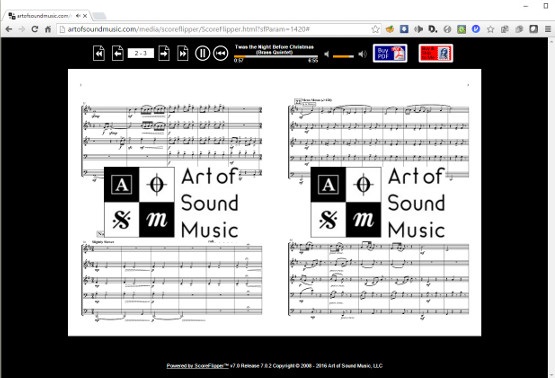Viewport: 555px width, 378px height.
Task: Click the orange bowl extension icon
Action: (390, 29)
